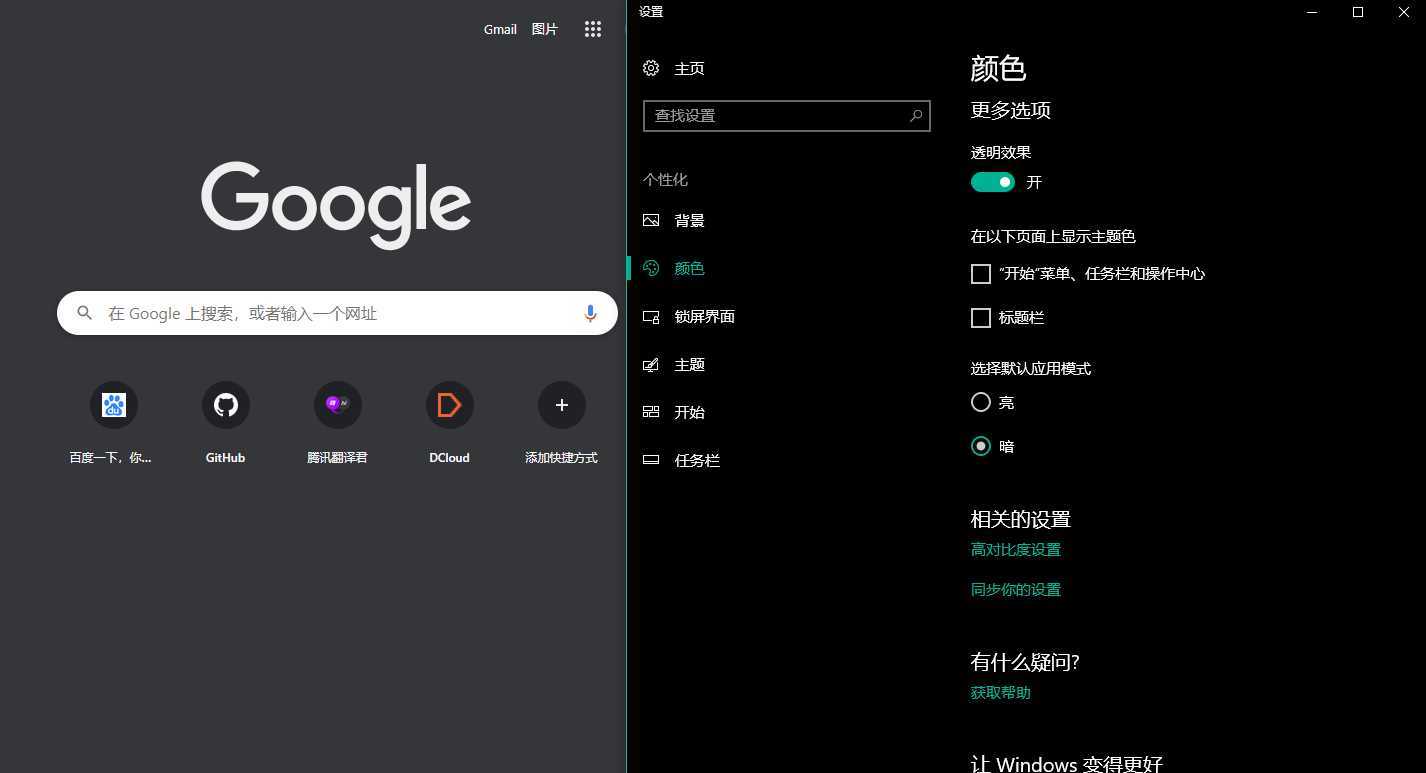This screenshot has height=773, width=1426.
Task: Select the 暗 app mode radio button
Action: pyautogui.click(x=981, y=446)
